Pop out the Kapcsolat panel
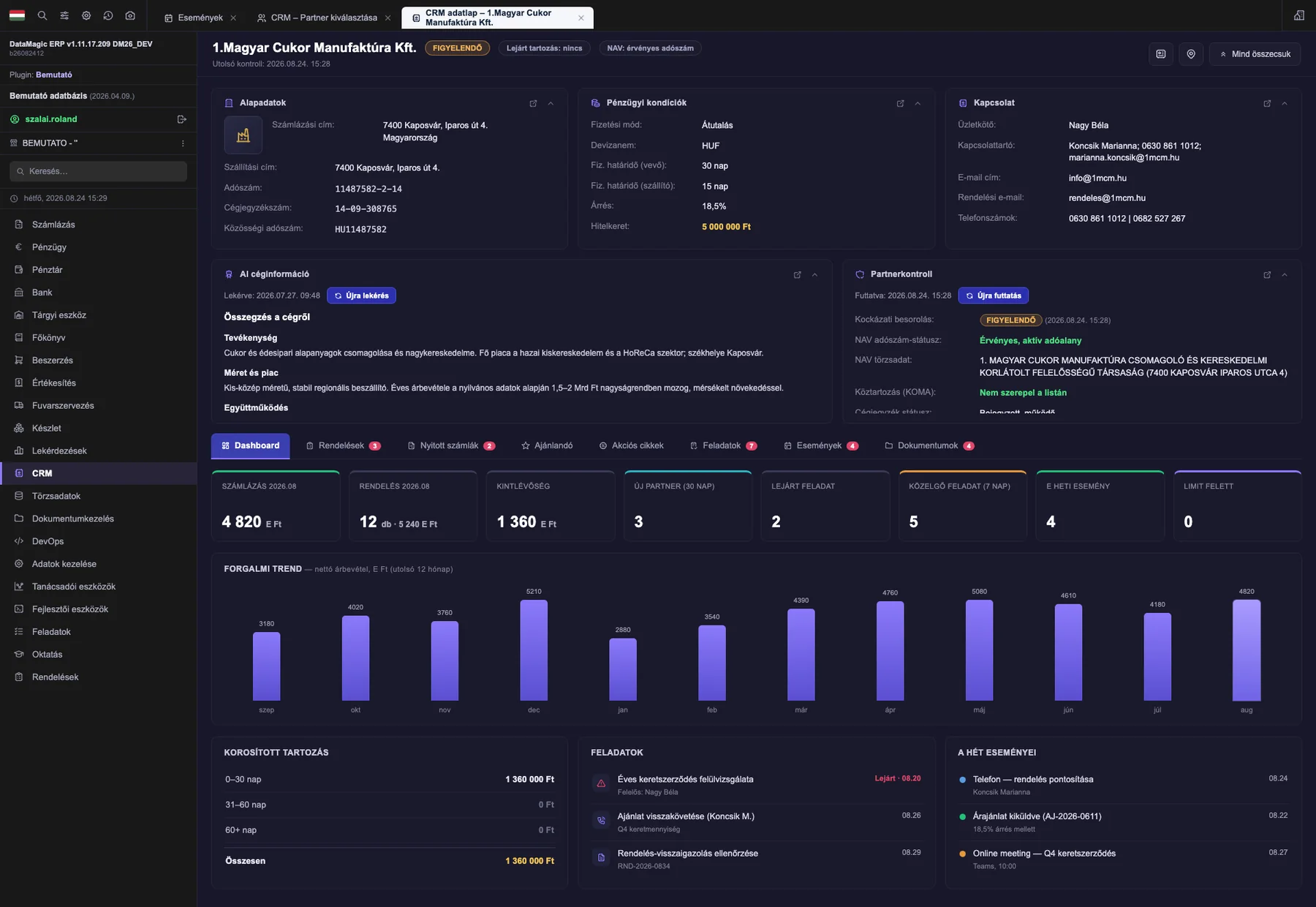 (1267, 103)
